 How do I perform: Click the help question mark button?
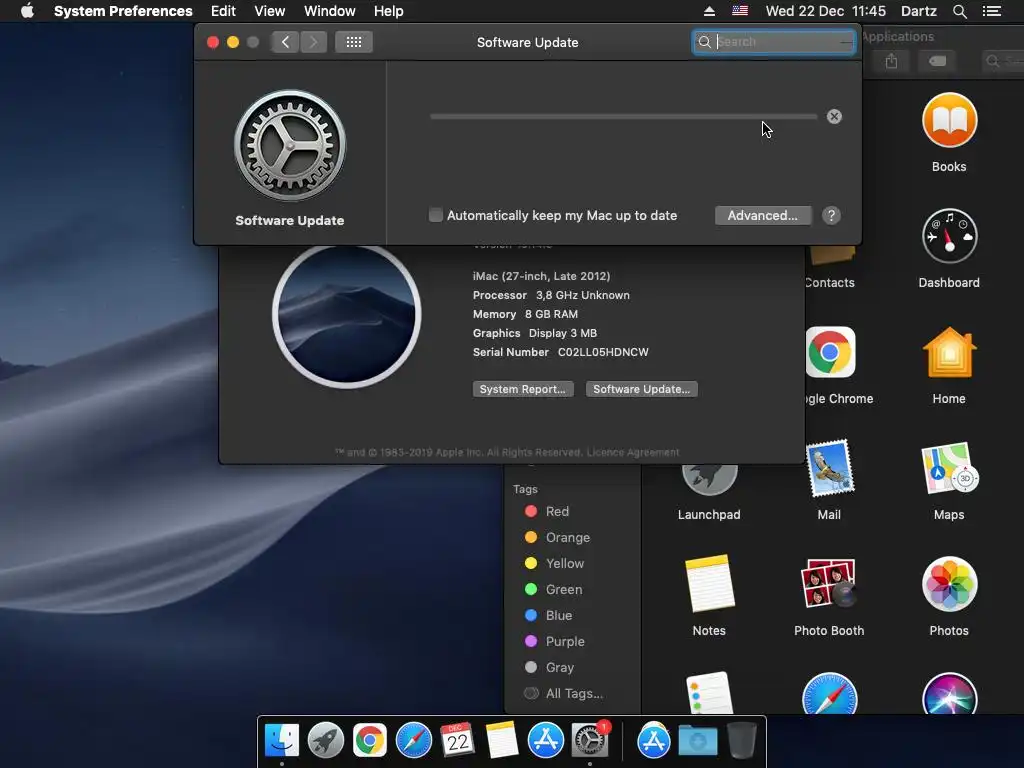[x=831, y=216]
